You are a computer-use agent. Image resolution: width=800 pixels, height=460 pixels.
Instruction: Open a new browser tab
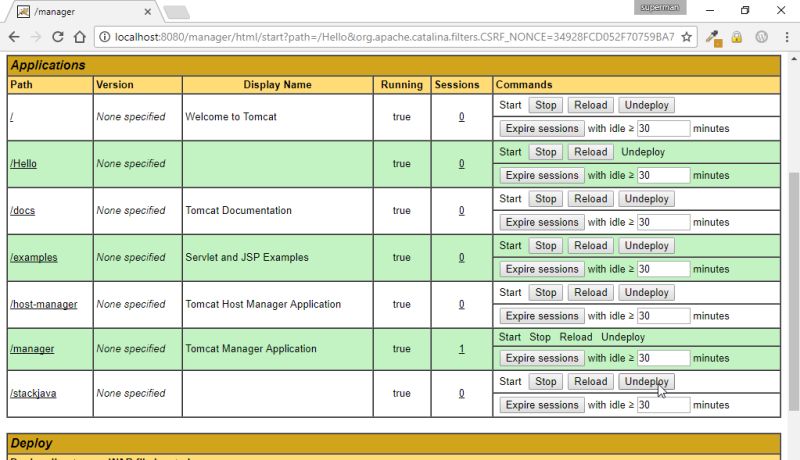pyautogui.click(x=177, y=12)
